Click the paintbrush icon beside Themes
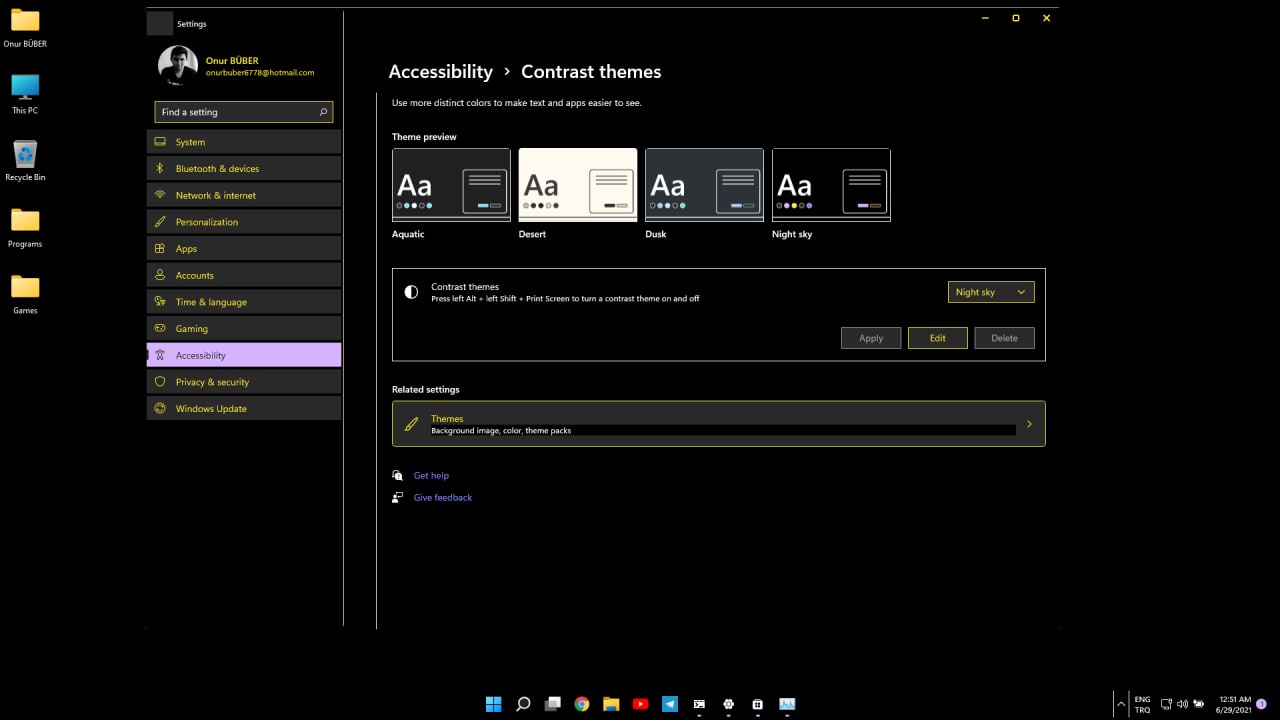 (411, 424)
